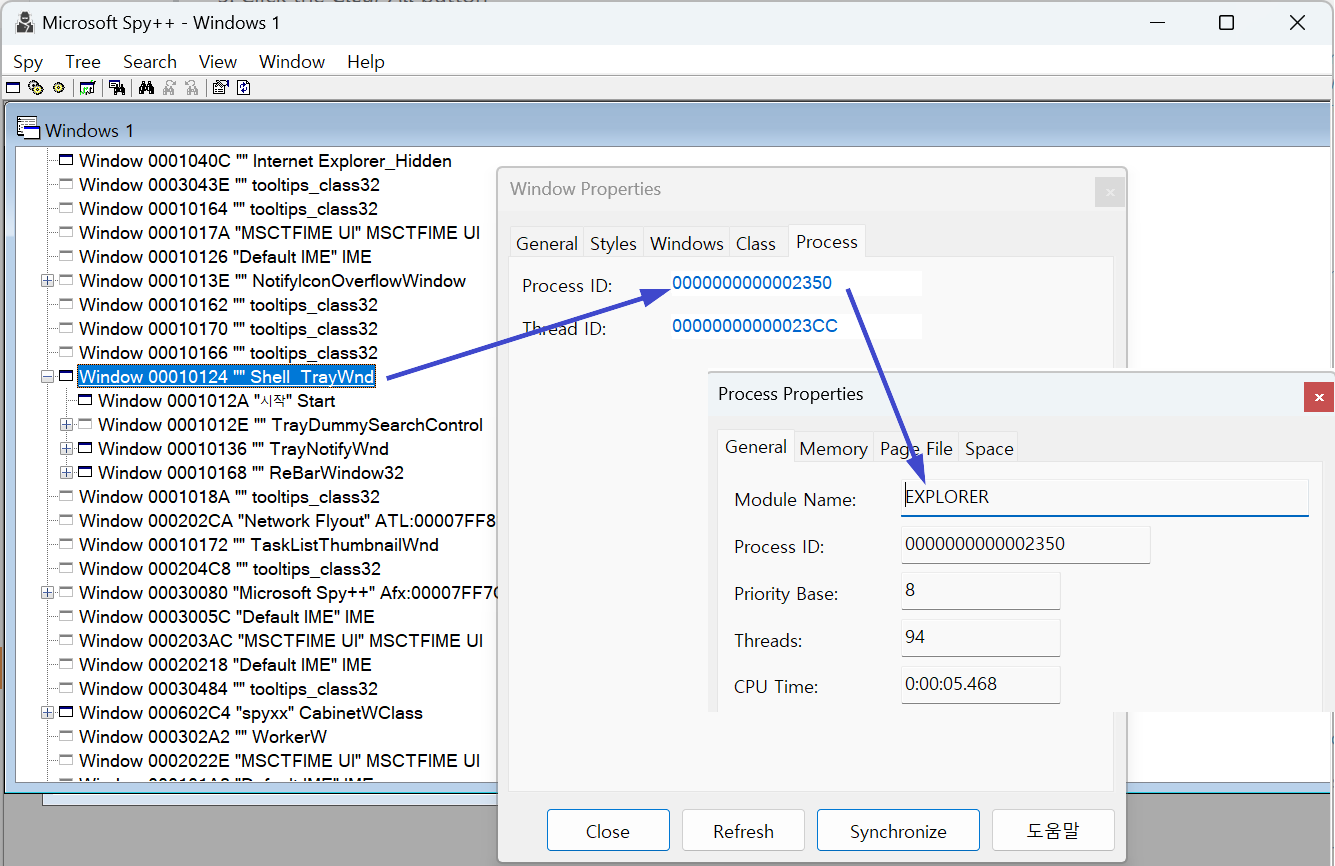Screen dimensions: 1335x866
Task: Switch to General tab in Window Properties
Action: coord(547,243)
